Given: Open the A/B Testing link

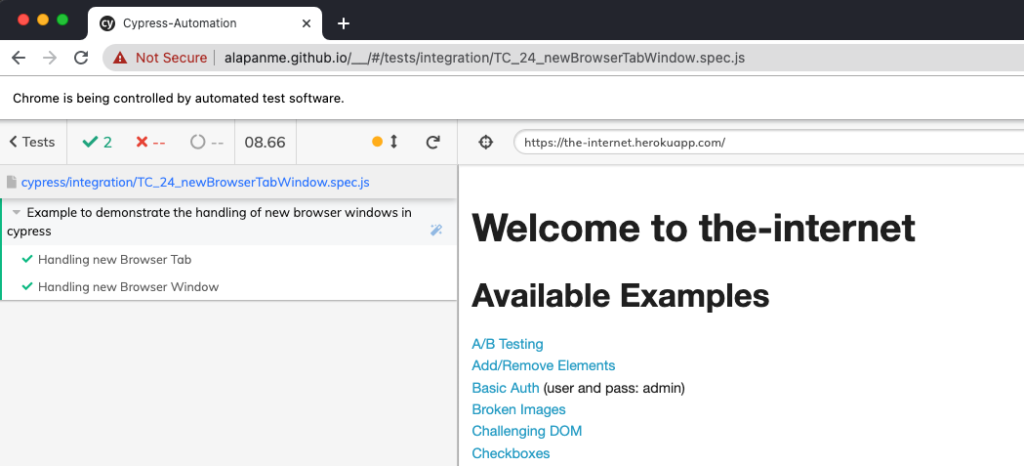Looking at the screenshot, I should pos(507,344).
